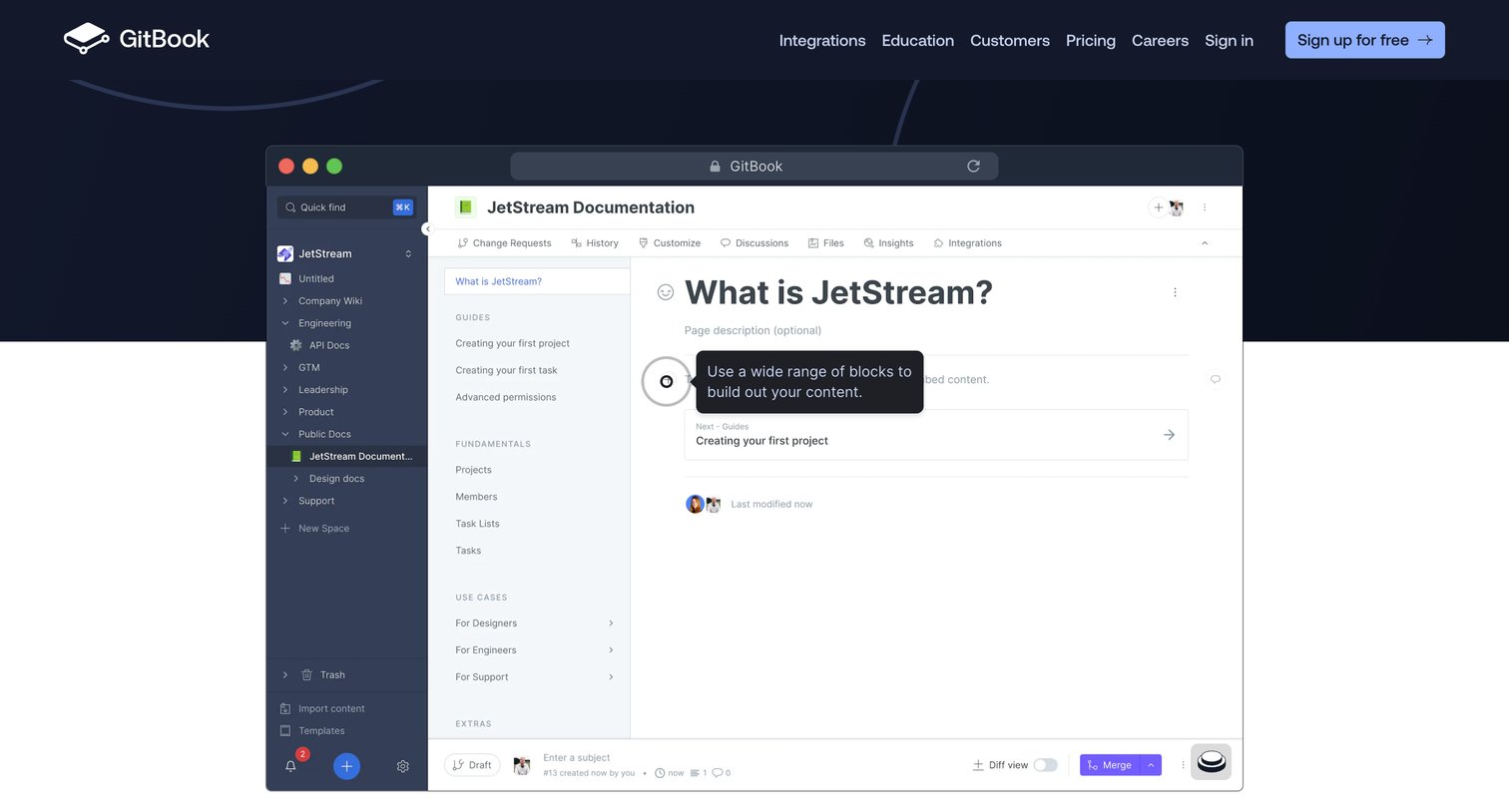Open the Advanced permissions page
The width and height of the screenshot is (1509, 812).
pos(506,397)
